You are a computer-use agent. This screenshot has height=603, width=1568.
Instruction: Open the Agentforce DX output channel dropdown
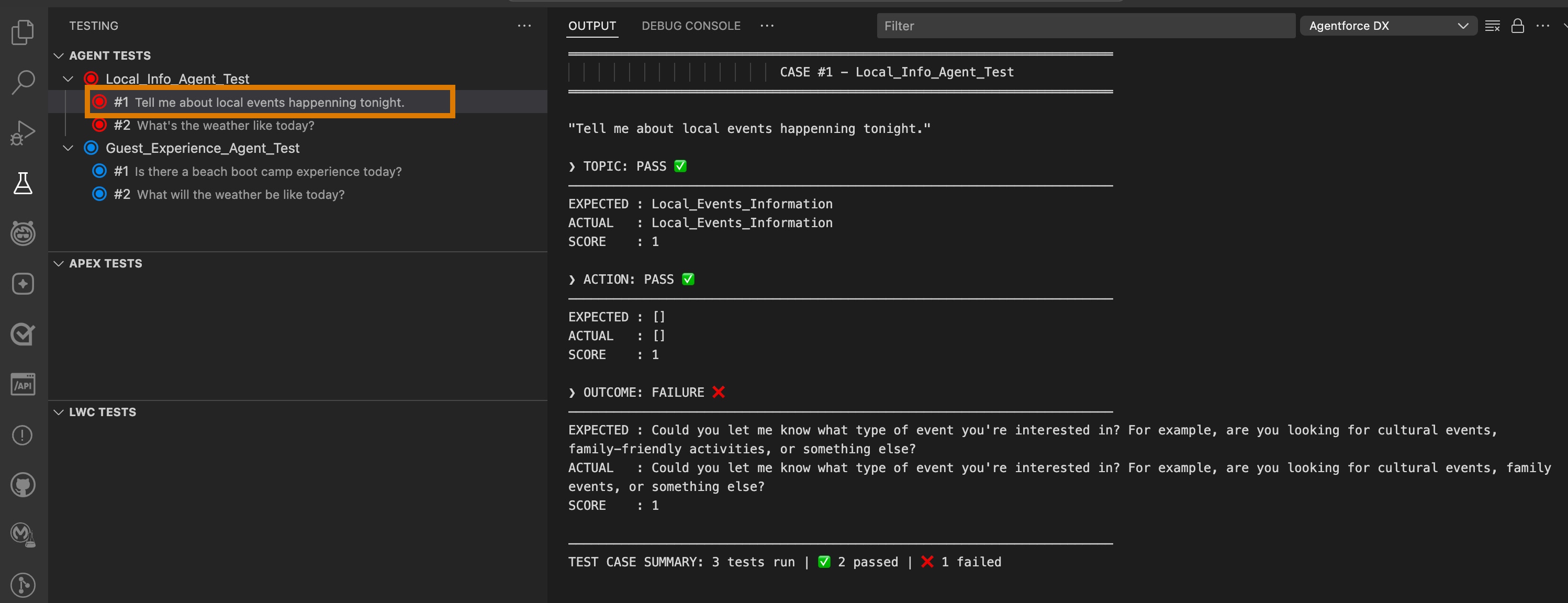pyautogui.click(x=1388, y=26)
